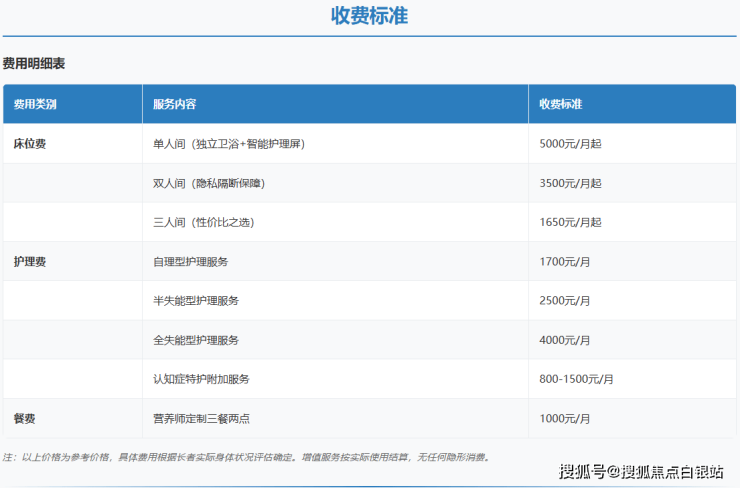740x488 pixels.
Task: Click the 4000元/月 price for 全失能型护理
Action: [x=565, y=340]
